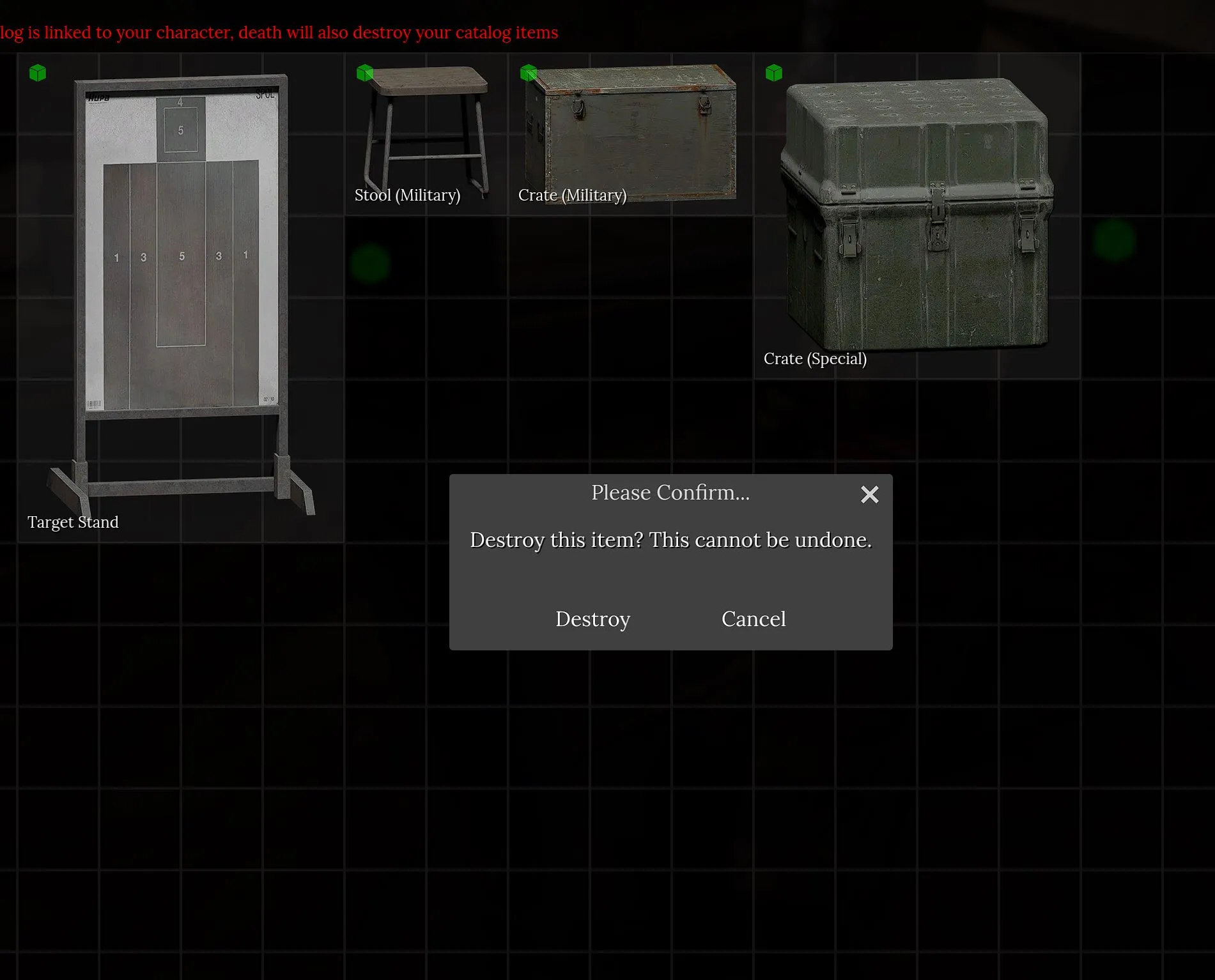Select the military stool image

coord(425,128)
